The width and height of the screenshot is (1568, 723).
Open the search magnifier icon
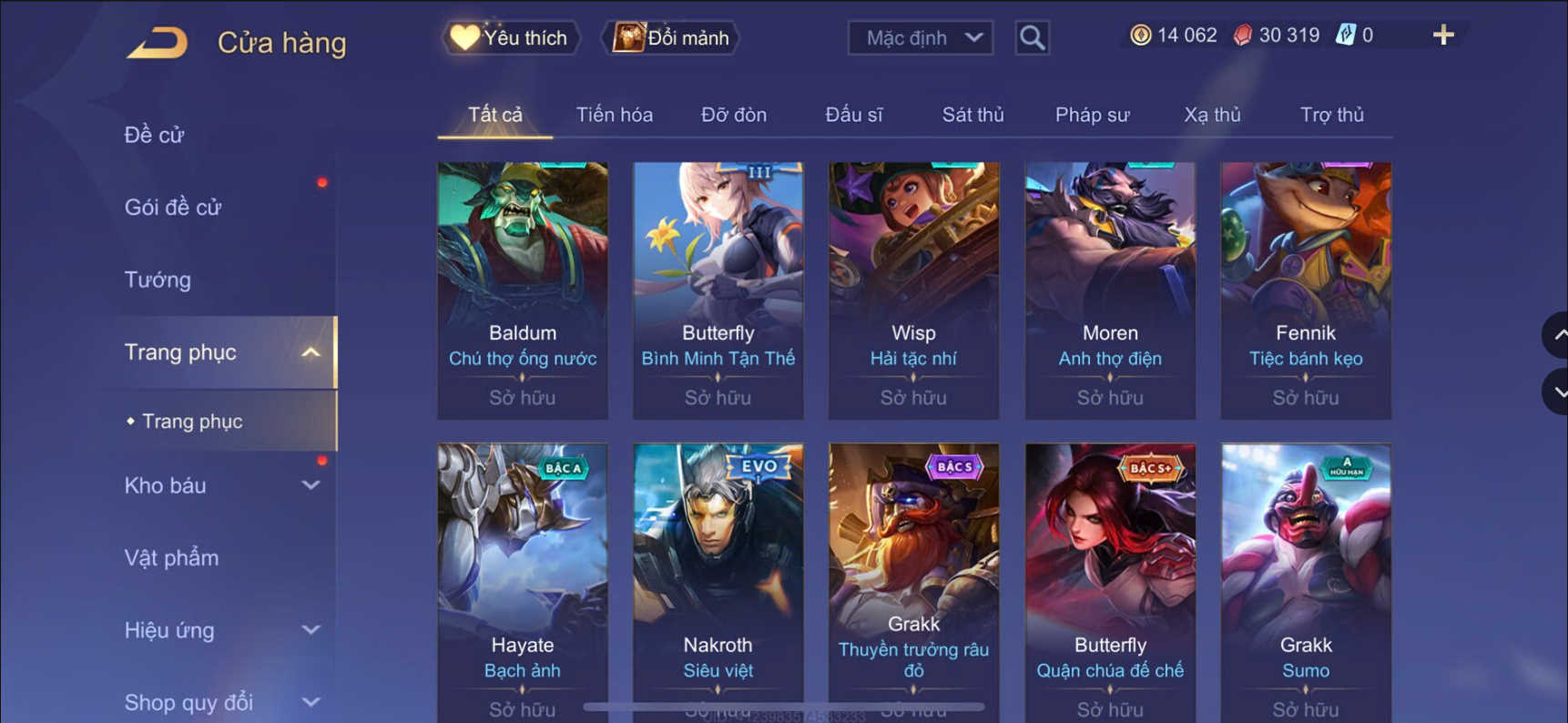point(1032,37)
